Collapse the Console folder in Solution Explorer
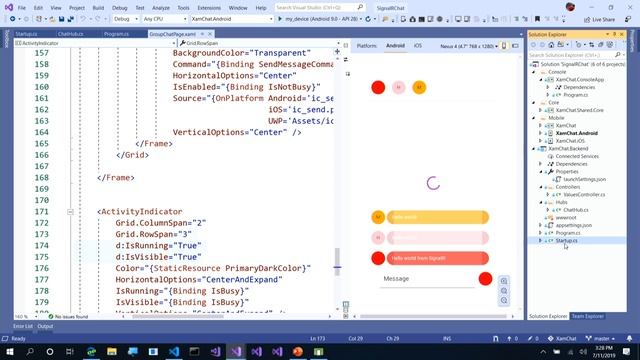Screen dimensions: 640x360 534,72
